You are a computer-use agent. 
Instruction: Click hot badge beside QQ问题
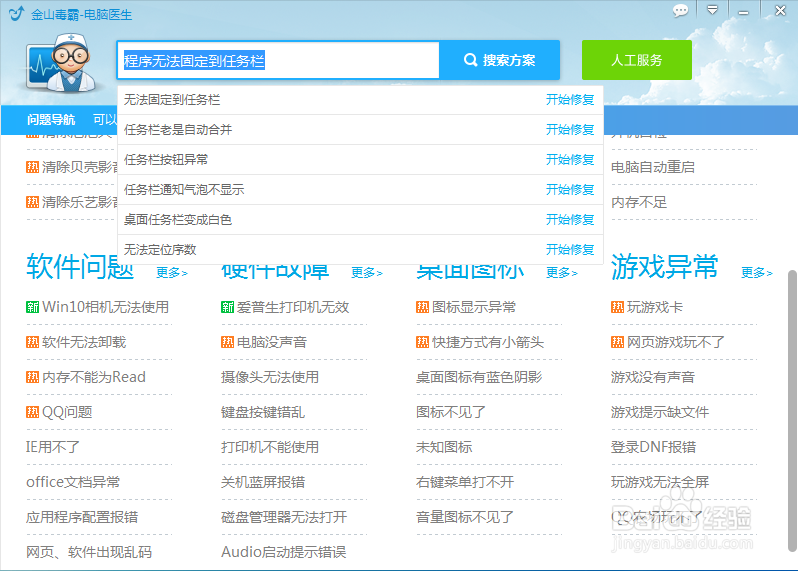(33, 412)
